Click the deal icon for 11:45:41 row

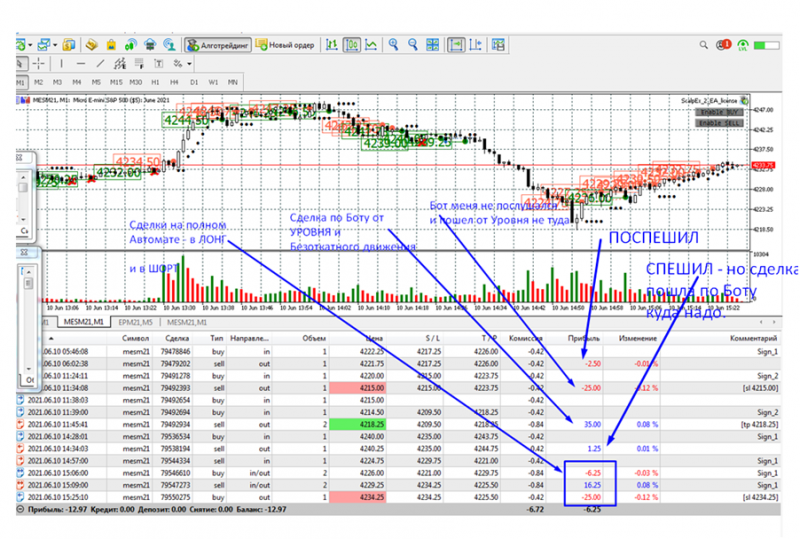click(20, 424)
